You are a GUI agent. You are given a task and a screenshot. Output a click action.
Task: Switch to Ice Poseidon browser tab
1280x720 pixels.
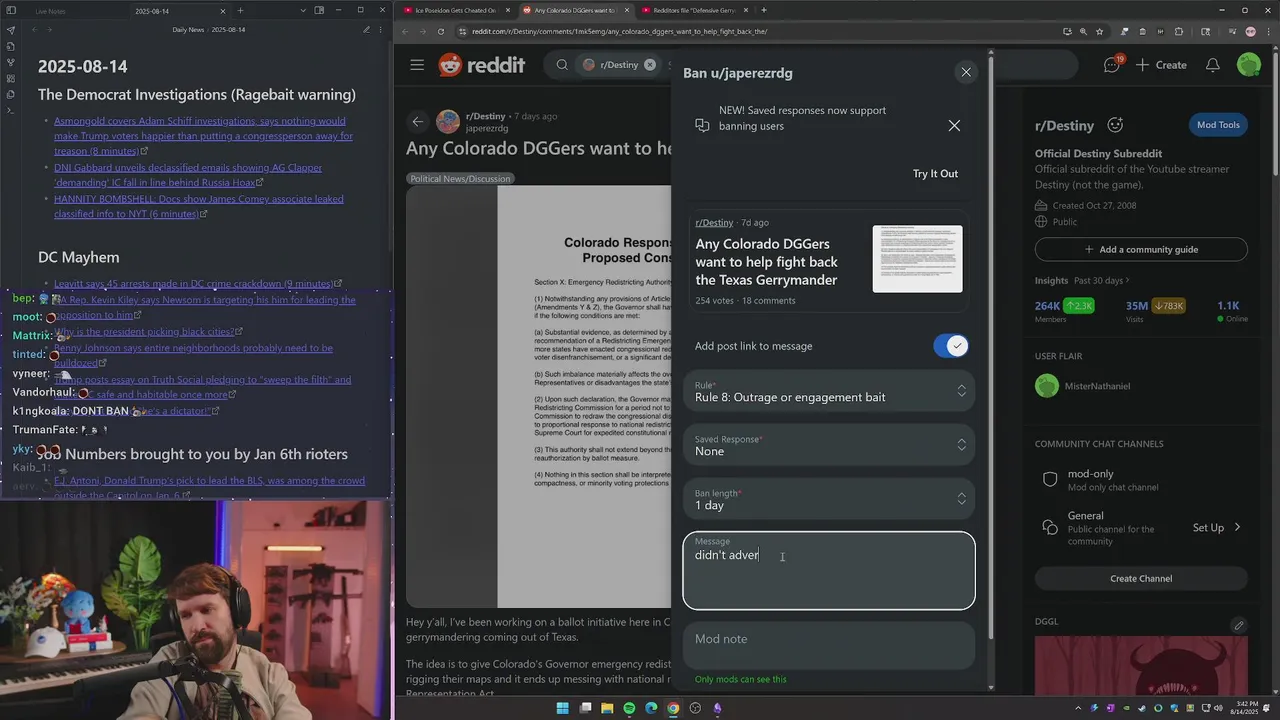pos(455,10)
